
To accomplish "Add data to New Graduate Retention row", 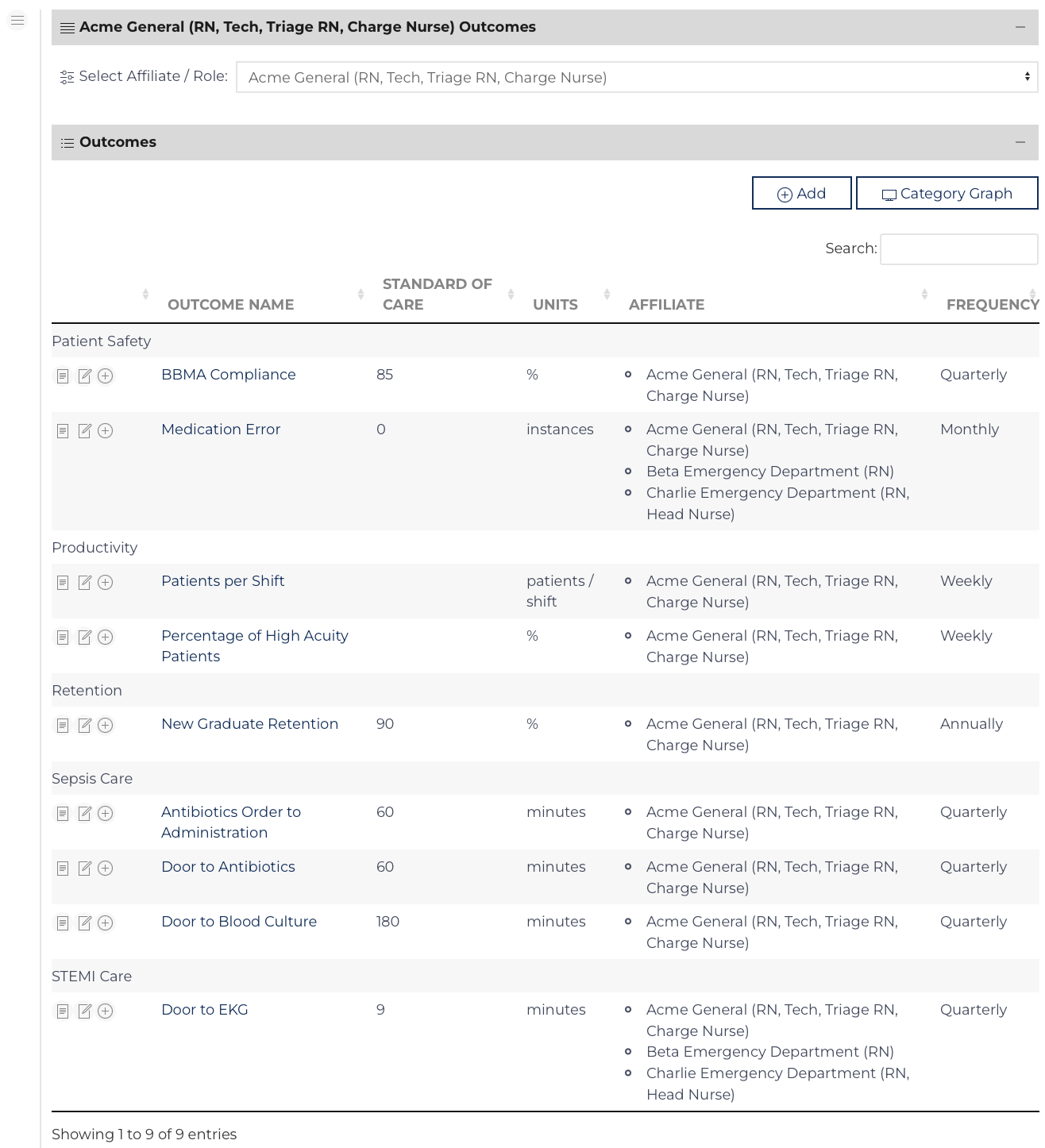I will (x=106, y=725).
